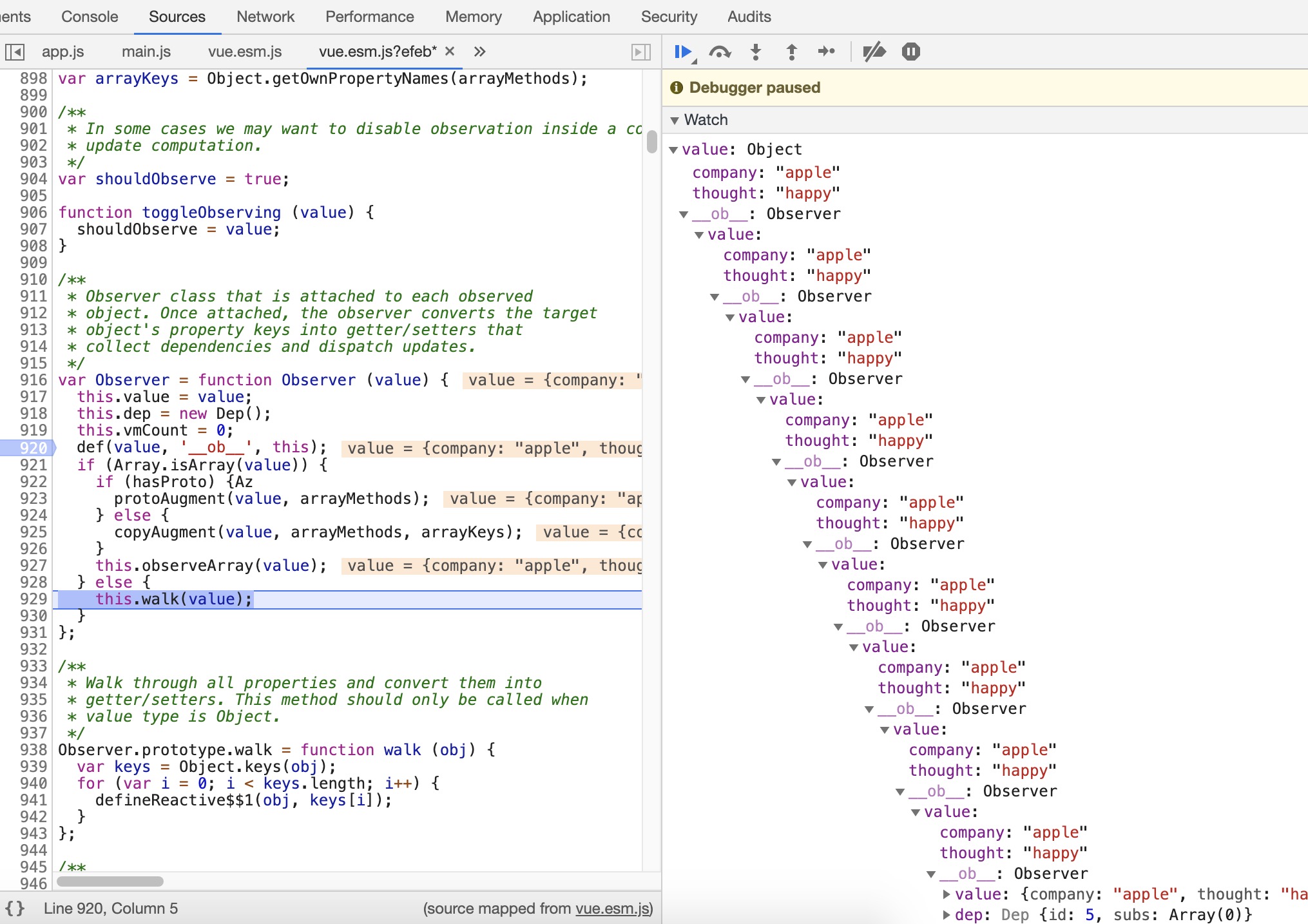Click the Line 920, Column 5 status

[x=111, y=909]
